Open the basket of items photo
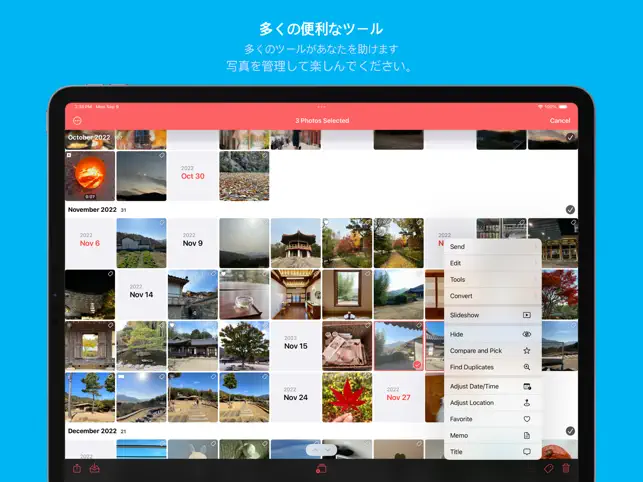This screenshot has width=643, height=482. [347, 346]
